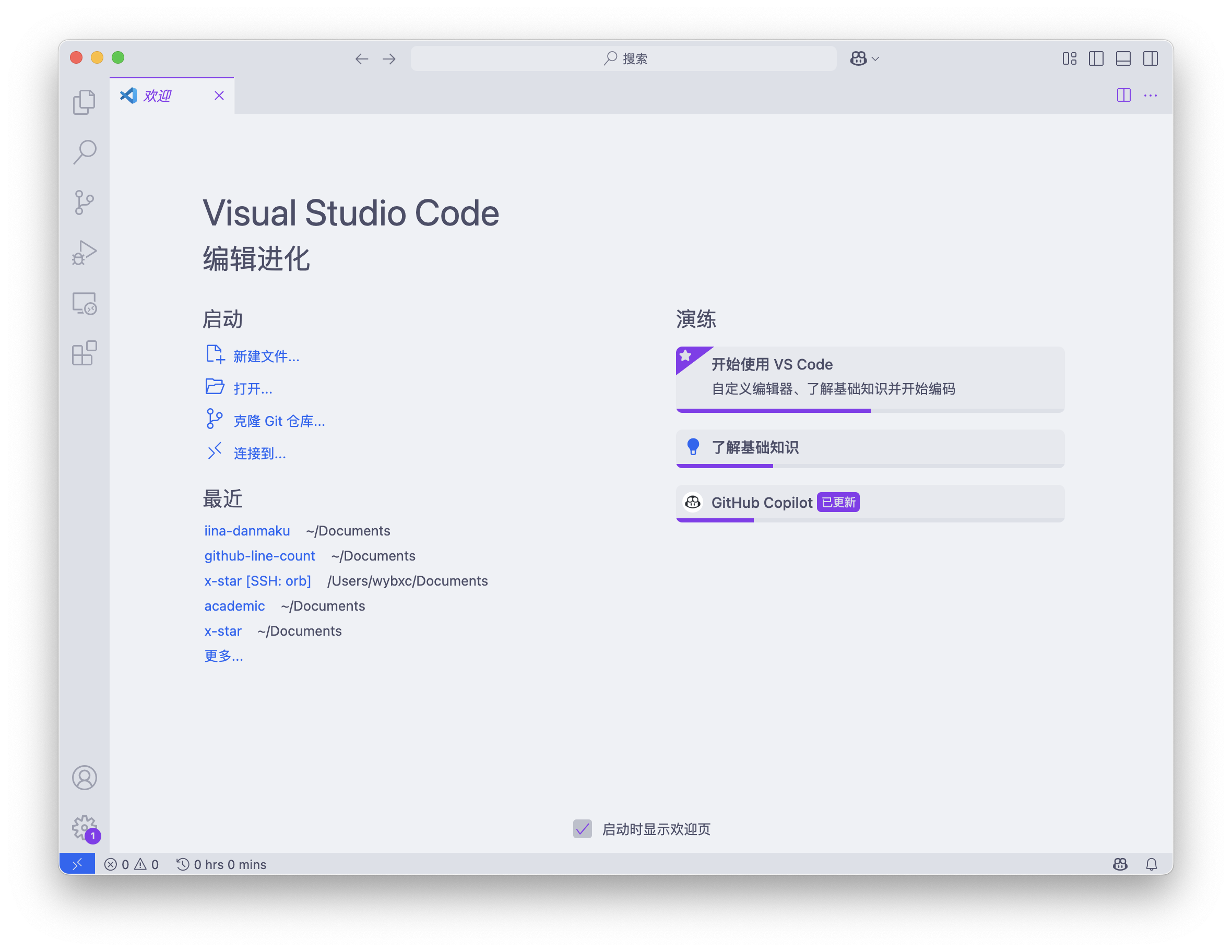
Task: Click the 新建文件... link
Action: pos(266,356)
